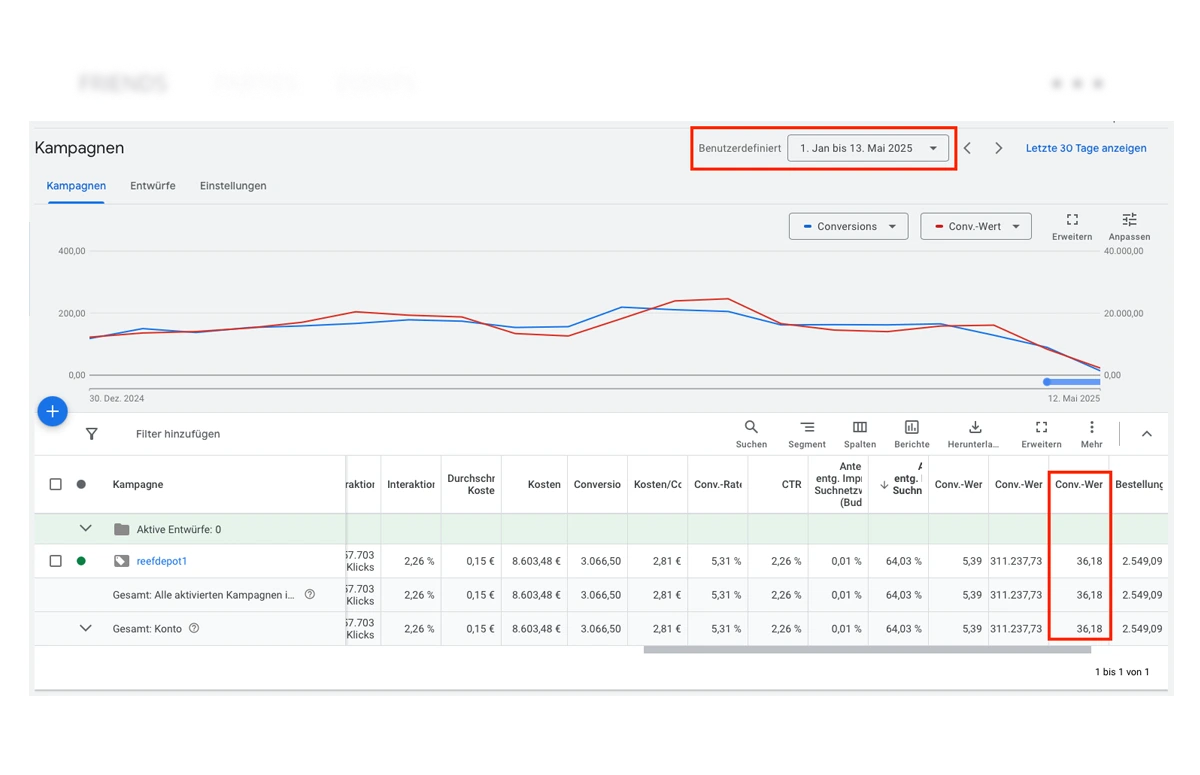Click the blue range slider handle under the chart

[x=1047, y=382]
